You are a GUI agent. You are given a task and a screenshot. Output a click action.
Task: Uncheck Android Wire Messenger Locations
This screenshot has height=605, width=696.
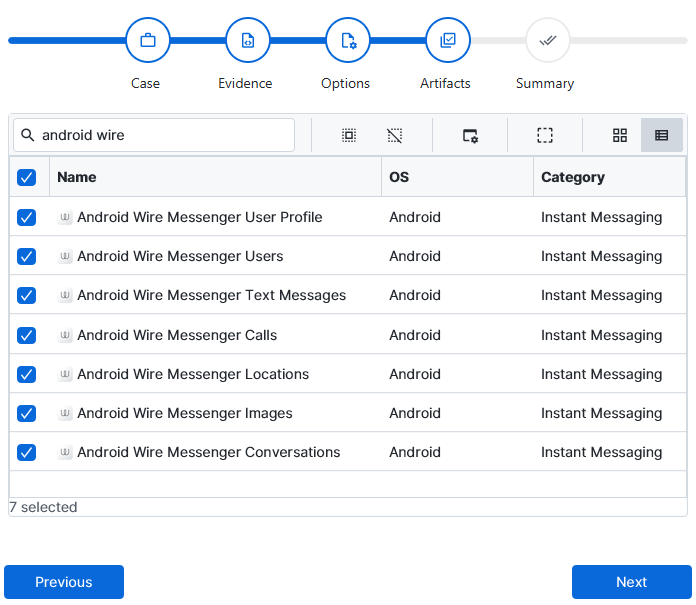[27, 375]
